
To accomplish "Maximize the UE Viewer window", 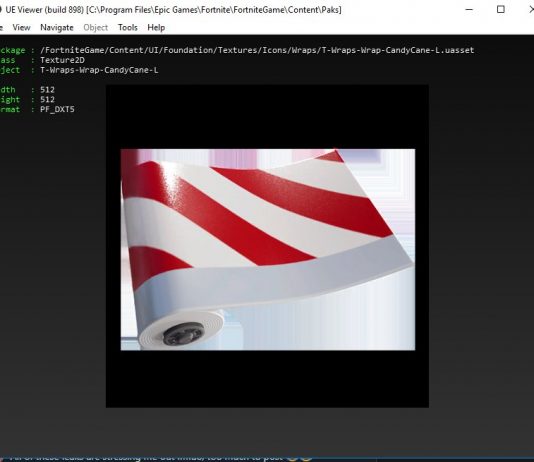I will point(501,10).
